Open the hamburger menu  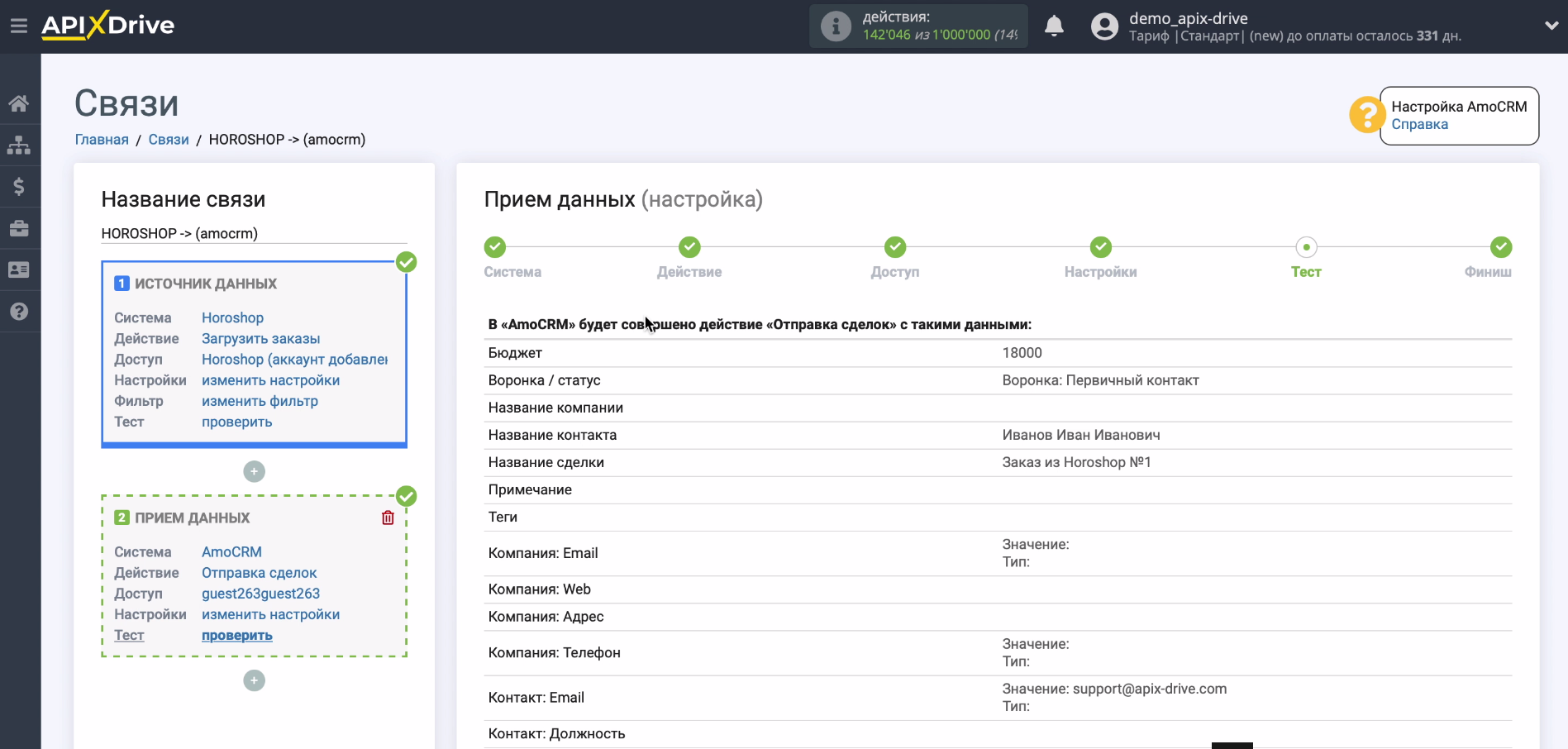click(19, 26)
